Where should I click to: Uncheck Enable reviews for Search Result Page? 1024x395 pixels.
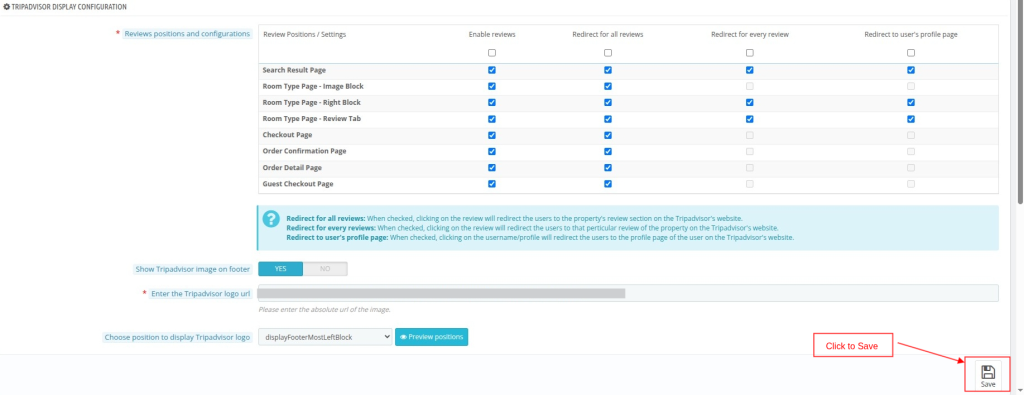[x=492, y=70]
